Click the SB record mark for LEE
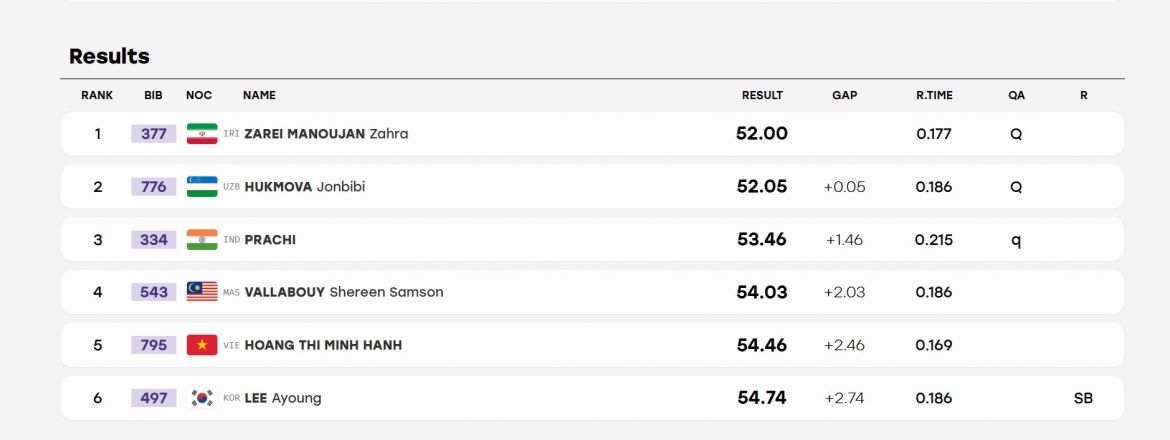Image resolution: width=1170 pixels, height=440 pixels. point(1083,398)
